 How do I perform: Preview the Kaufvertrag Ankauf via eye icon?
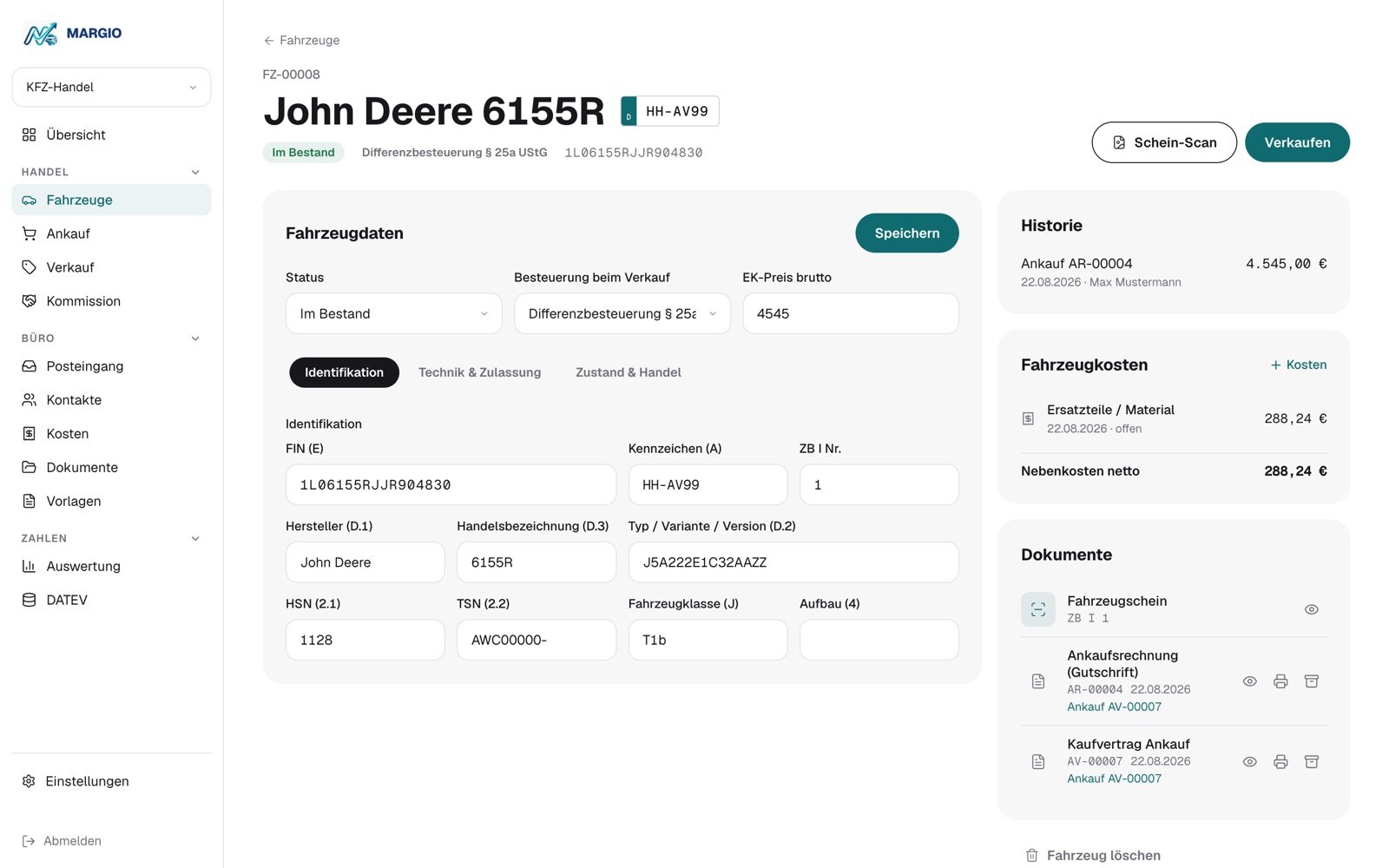[1250, 761]
